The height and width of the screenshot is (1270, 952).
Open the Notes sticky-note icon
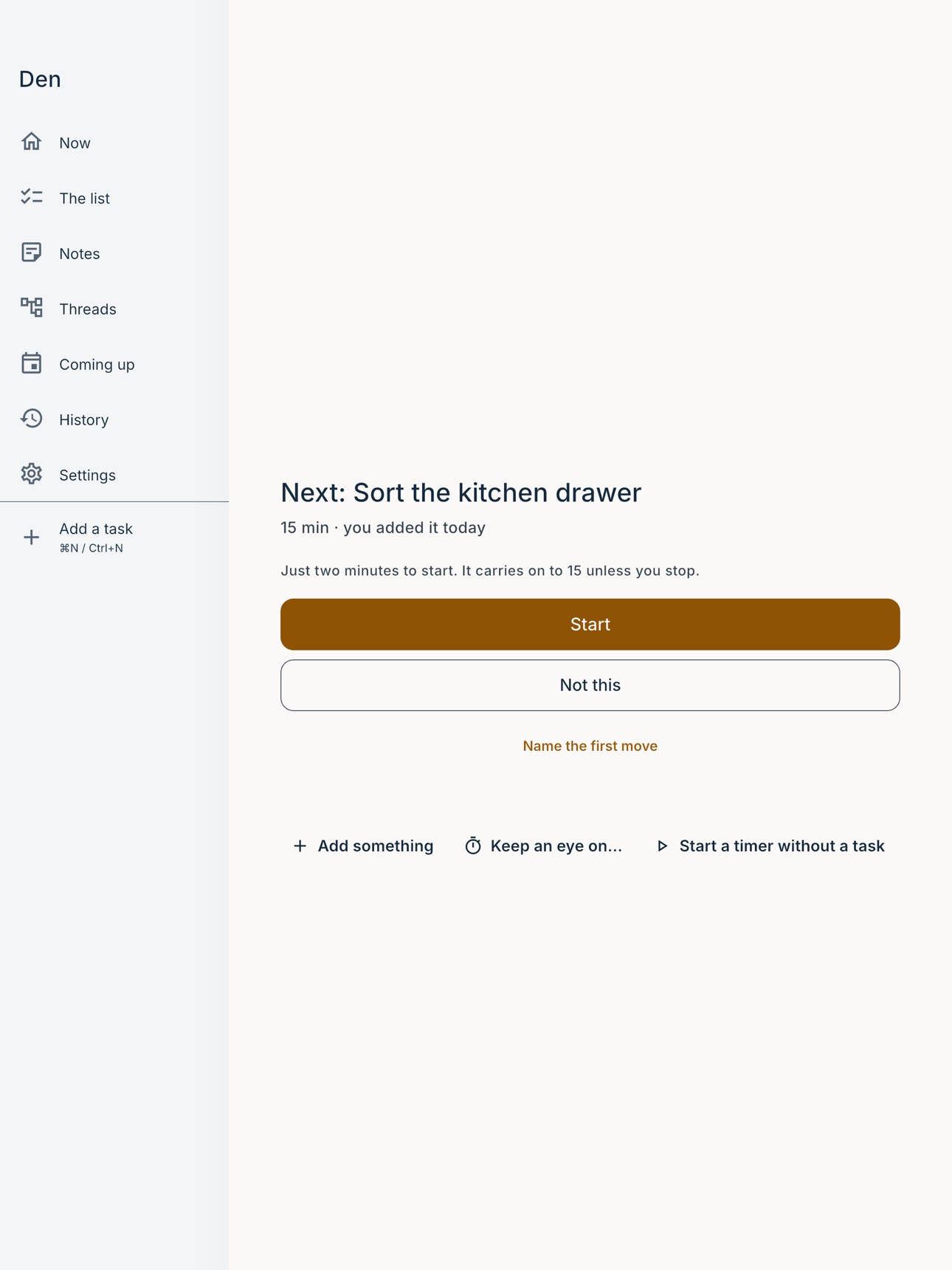tap(31, 253)
